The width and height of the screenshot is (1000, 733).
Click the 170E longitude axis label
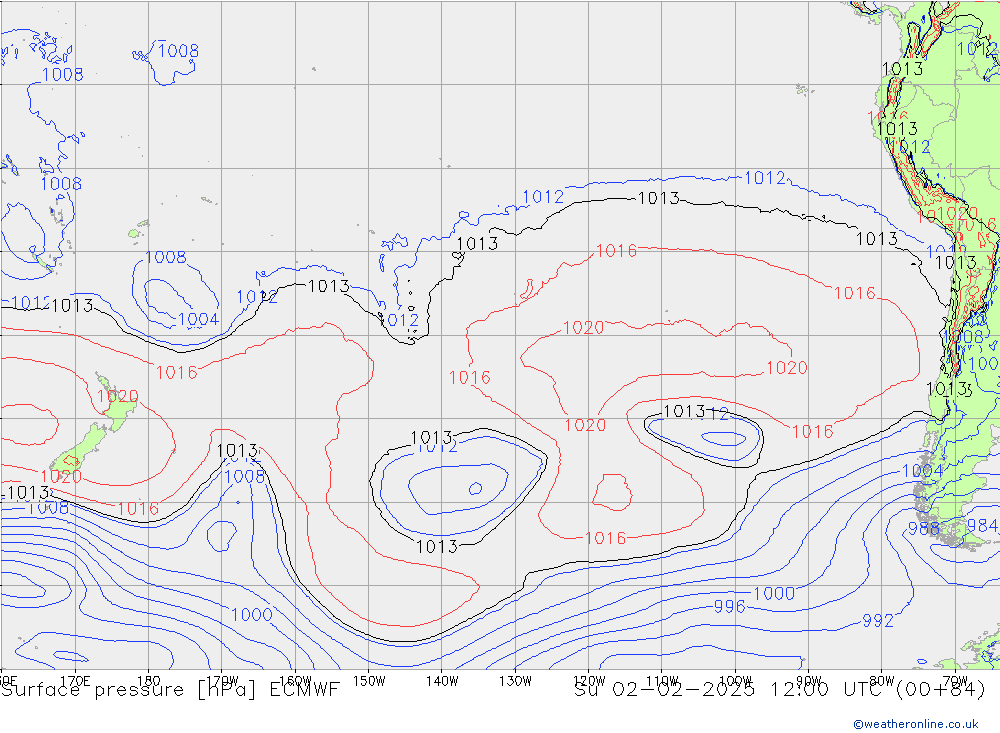pyautogui.click(x=76, y=680)
